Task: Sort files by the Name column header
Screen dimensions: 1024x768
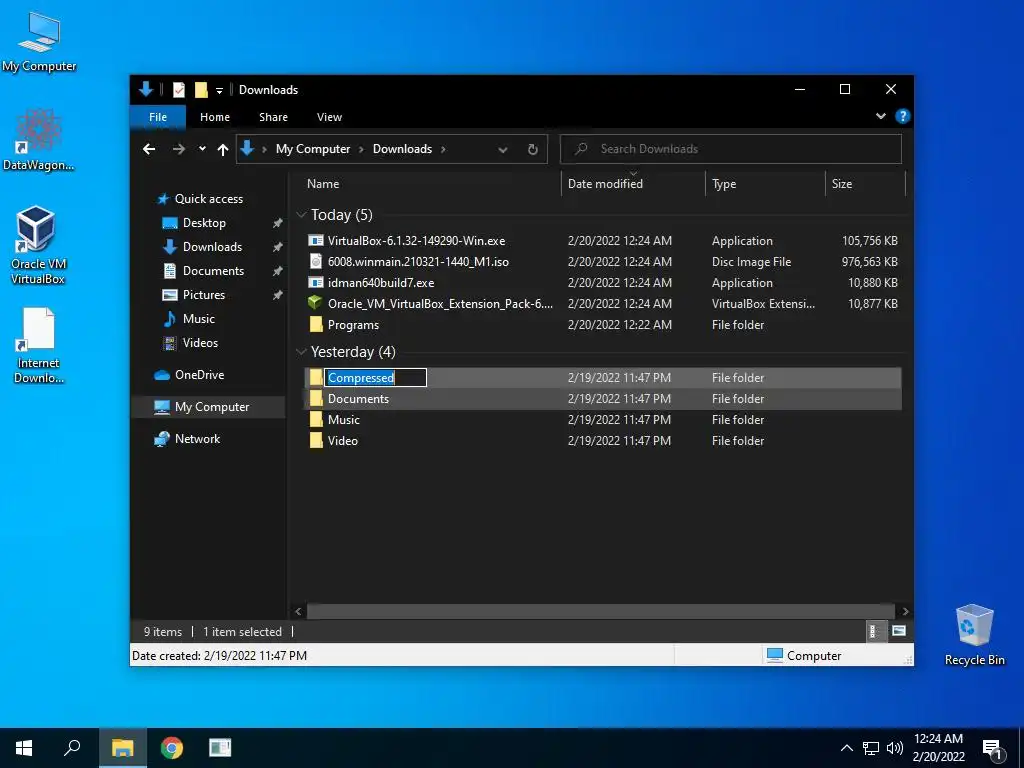Action: point(431,184)
